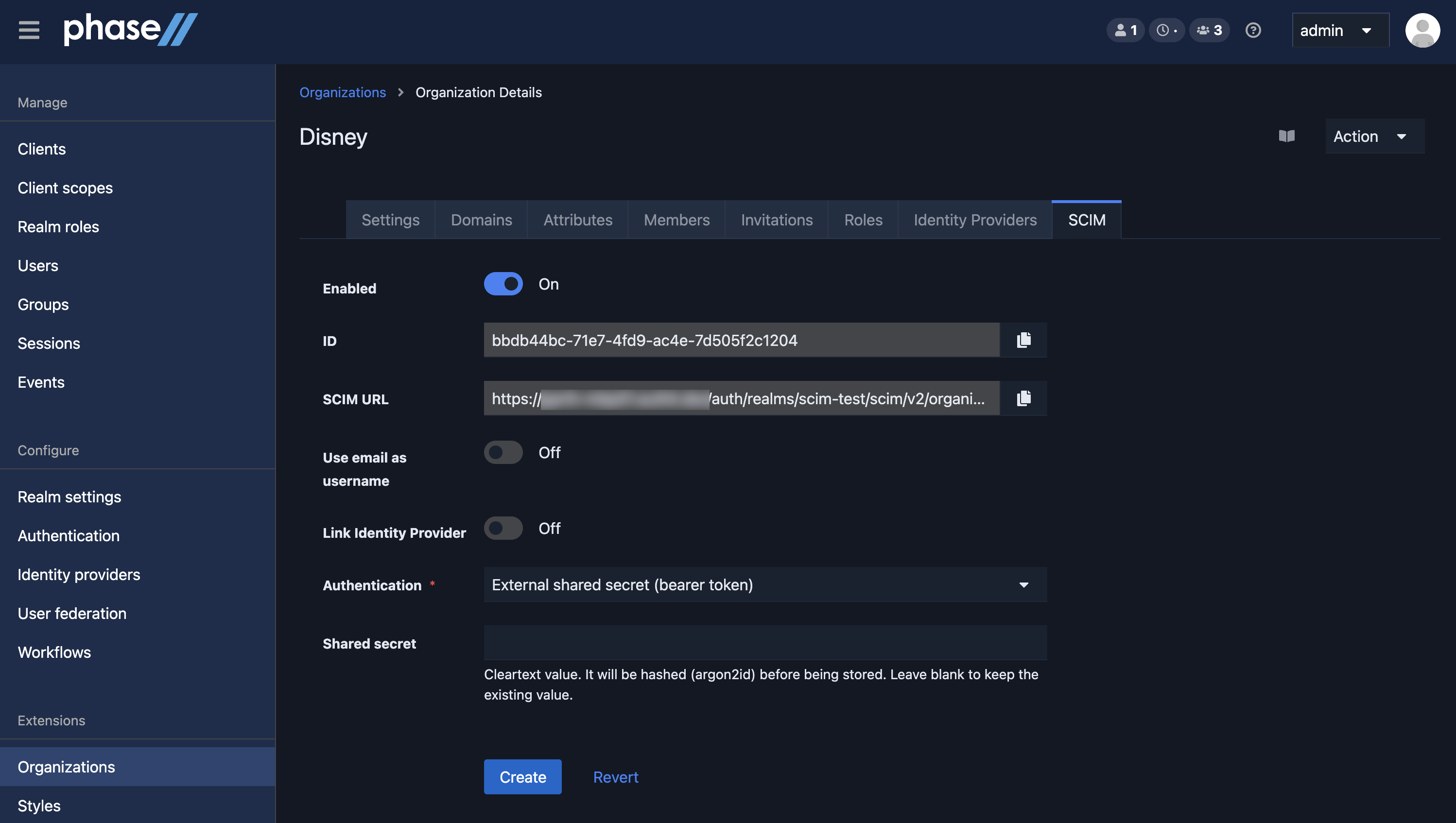The width and height of the screenshot is (1456, 823).
Task: Click the phase// logo
Action: [131, 29]
